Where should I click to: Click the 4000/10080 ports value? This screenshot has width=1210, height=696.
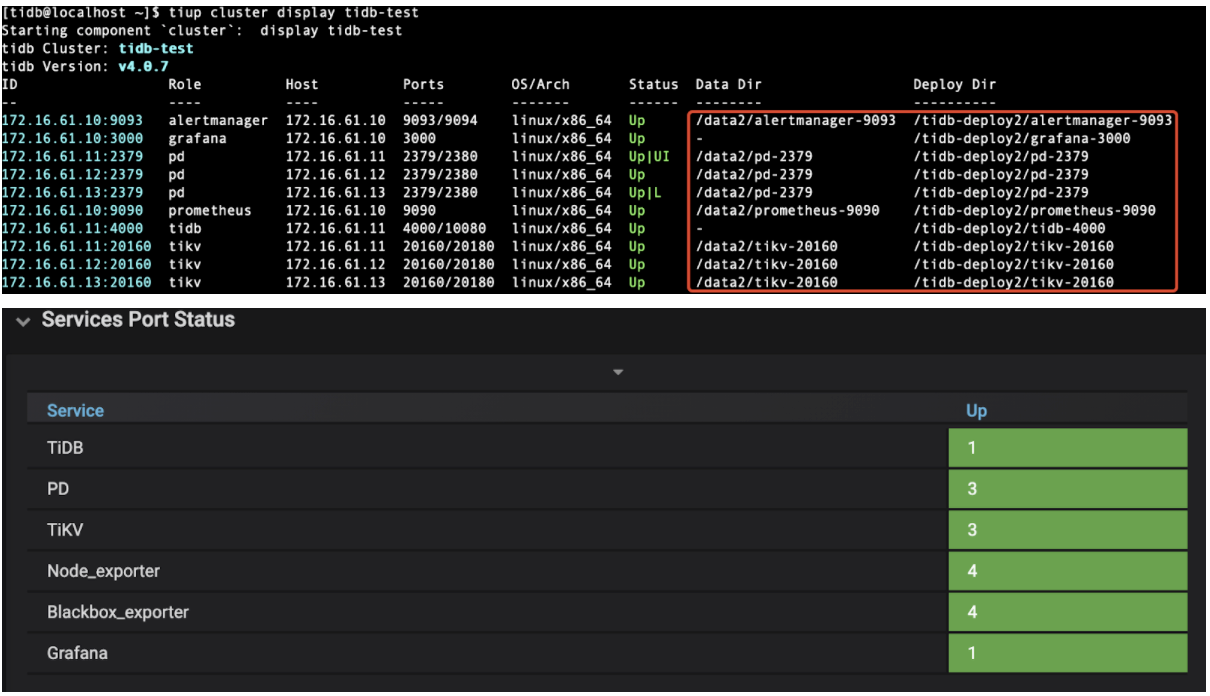445,228
